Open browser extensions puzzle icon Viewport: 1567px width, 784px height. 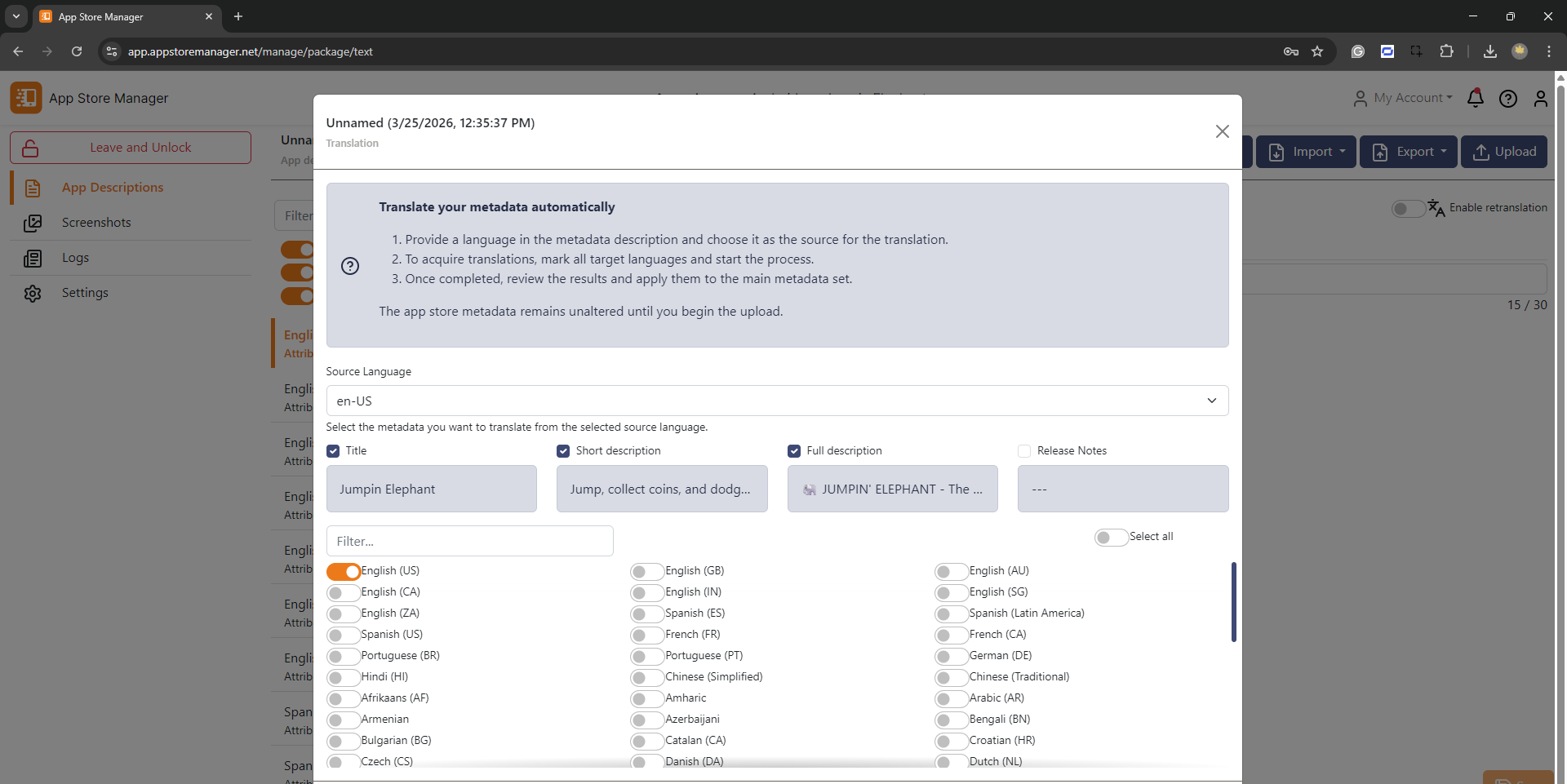(x=1446, y=51)
